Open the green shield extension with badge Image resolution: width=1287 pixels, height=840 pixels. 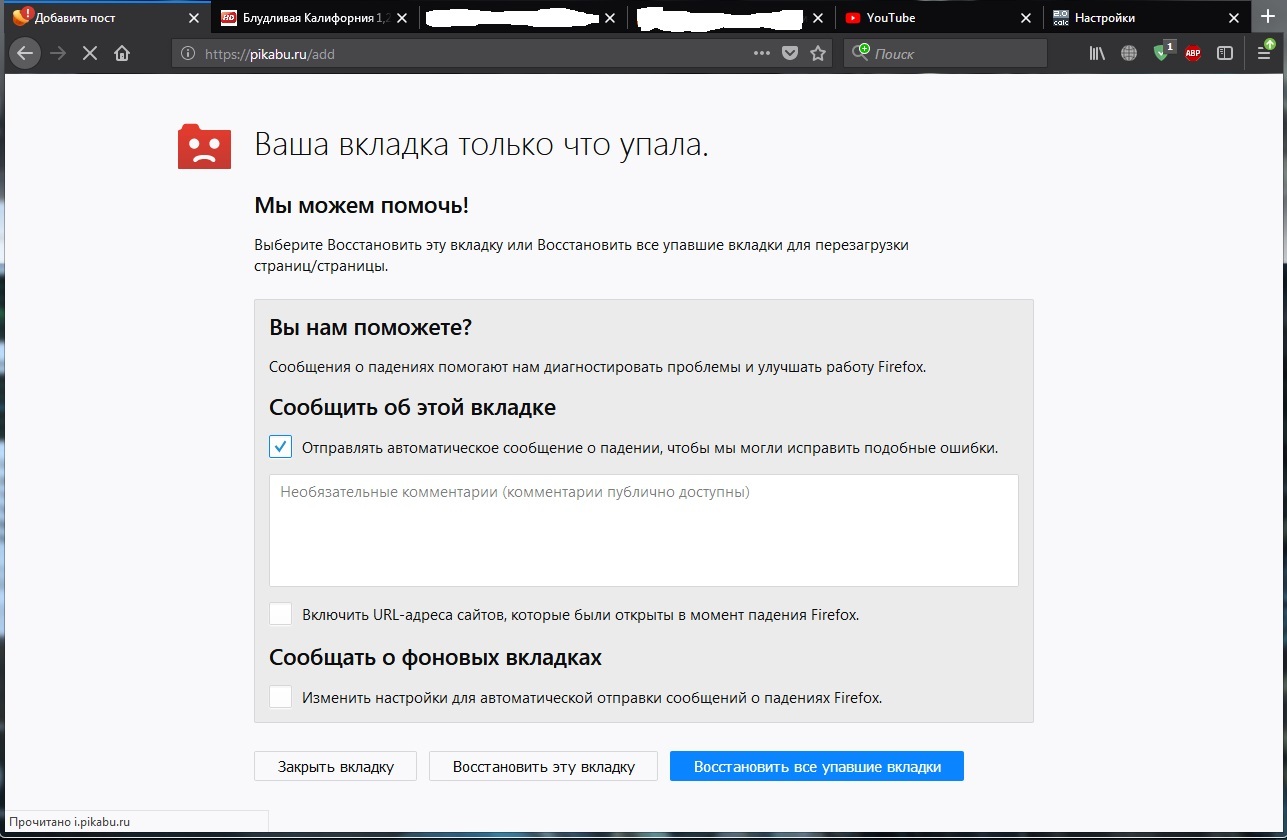point(1162,52)
